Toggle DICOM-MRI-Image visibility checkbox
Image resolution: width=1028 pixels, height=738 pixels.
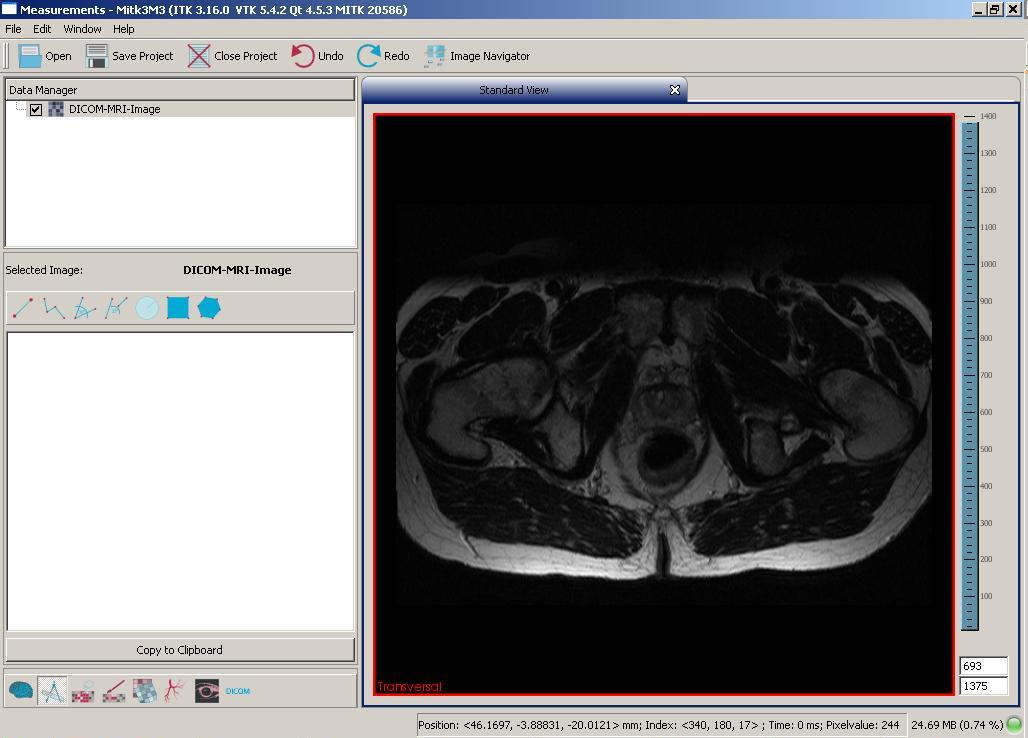[x=36, y=110]
